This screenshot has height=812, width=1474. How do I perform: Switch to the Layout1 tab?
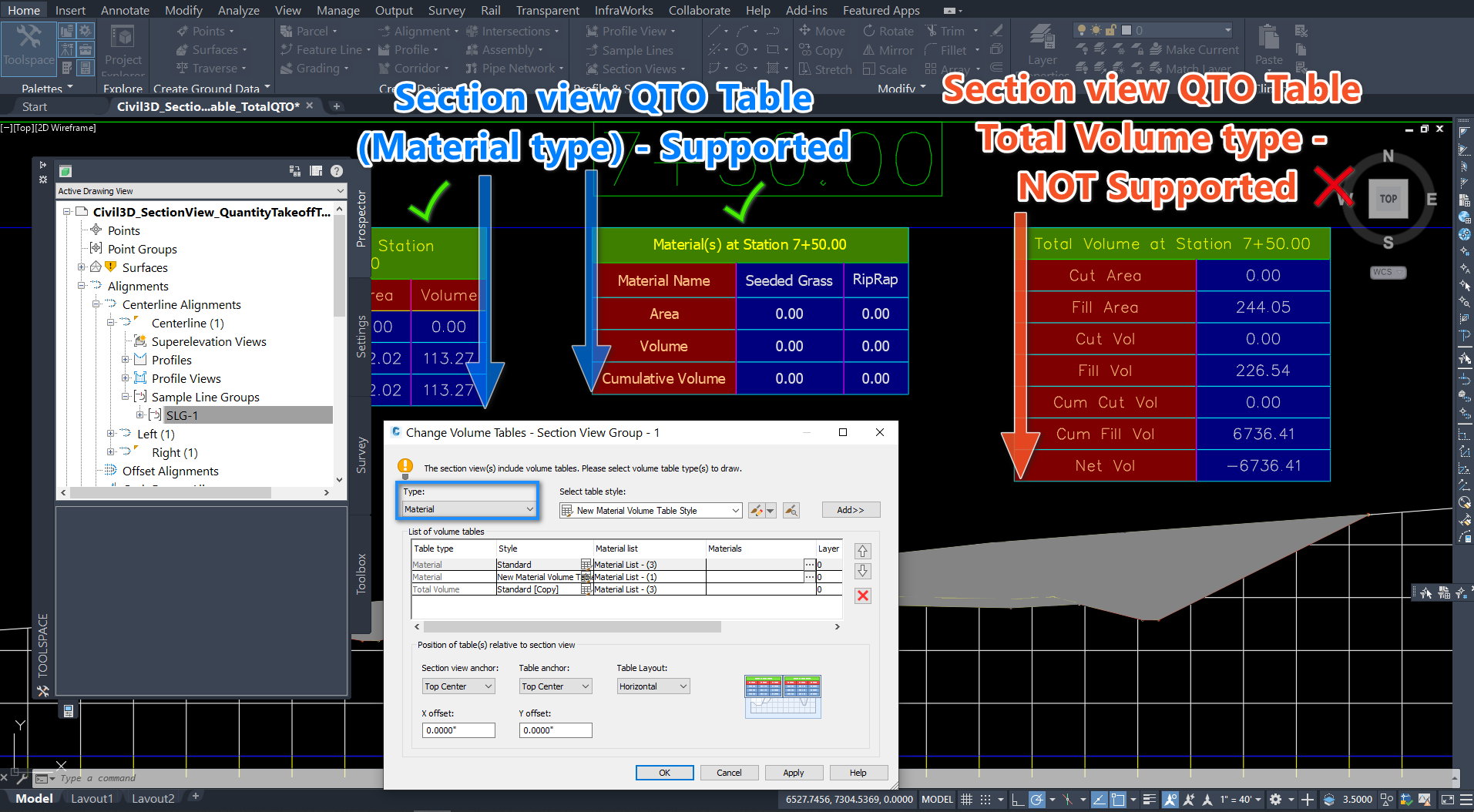tap(92, 799)
